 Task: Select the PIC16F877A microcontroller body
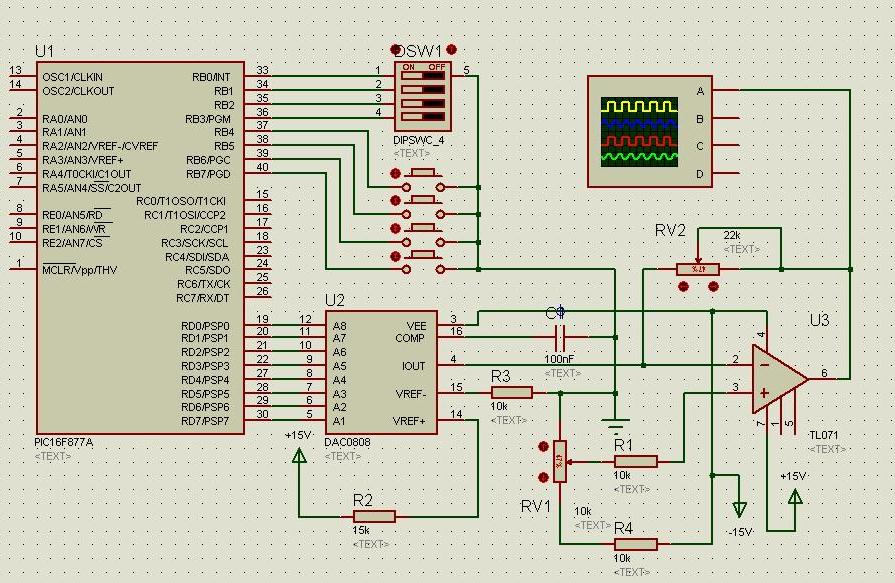140,248
